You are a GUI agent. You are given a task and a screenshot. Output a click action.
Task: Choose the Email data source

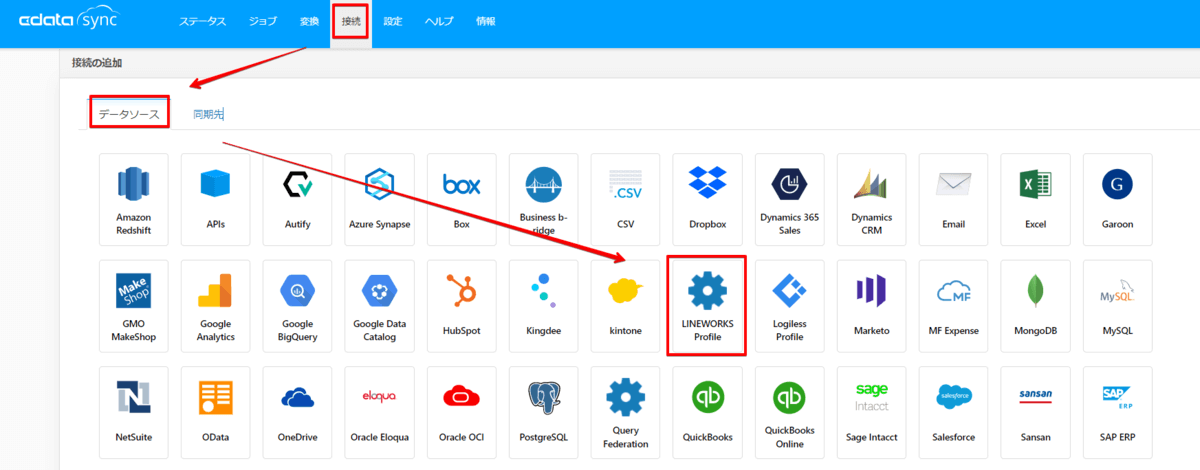click(954, 198)
